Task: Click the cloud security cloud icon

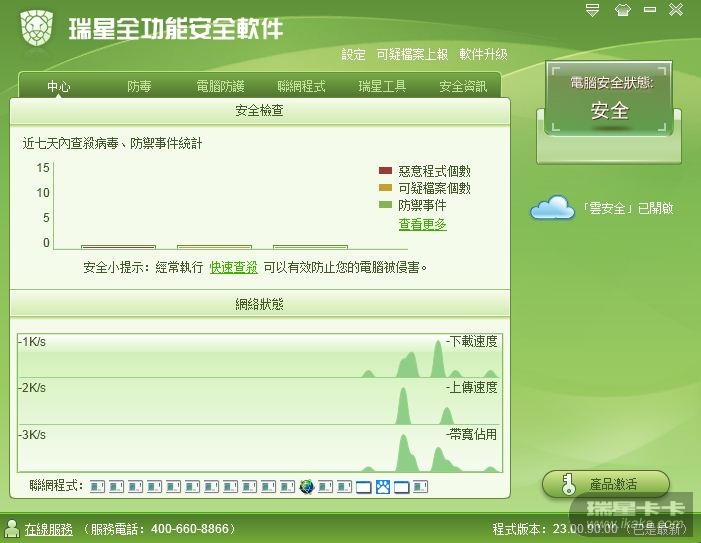Action: pos(553,207)
